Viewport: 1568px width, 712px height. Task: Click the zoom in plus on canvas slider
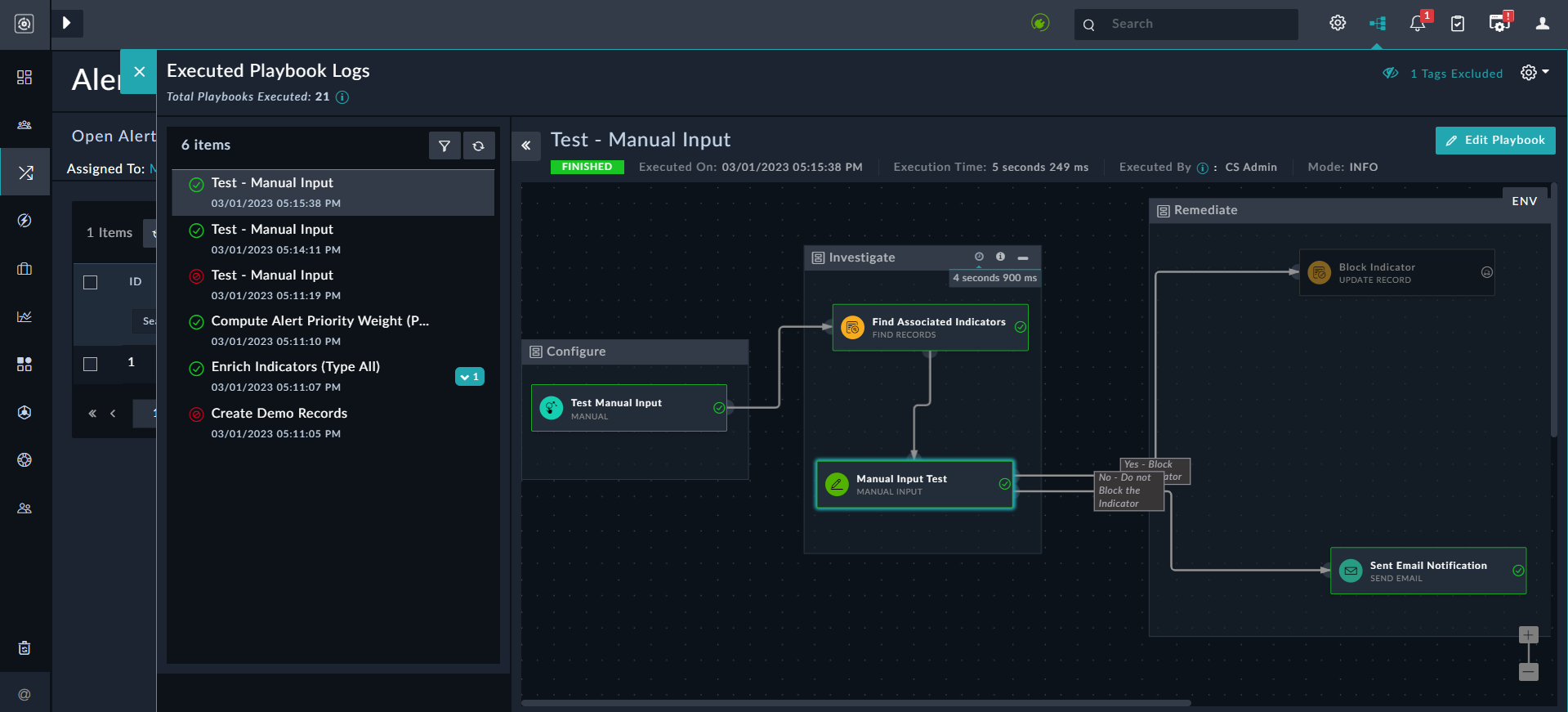click(x=1528, y=635)
